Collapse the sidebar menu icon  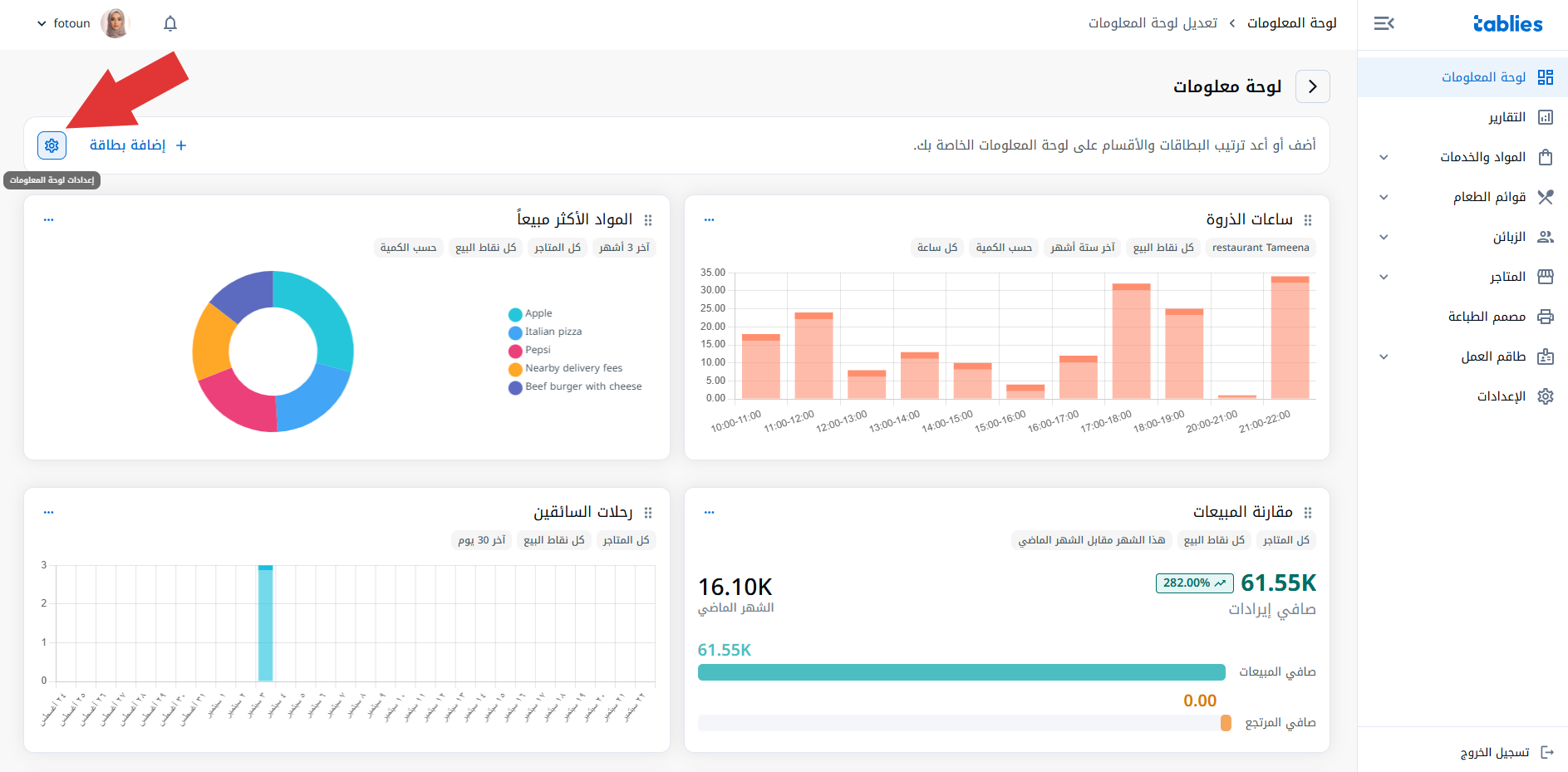click(x=1384, y=23)
